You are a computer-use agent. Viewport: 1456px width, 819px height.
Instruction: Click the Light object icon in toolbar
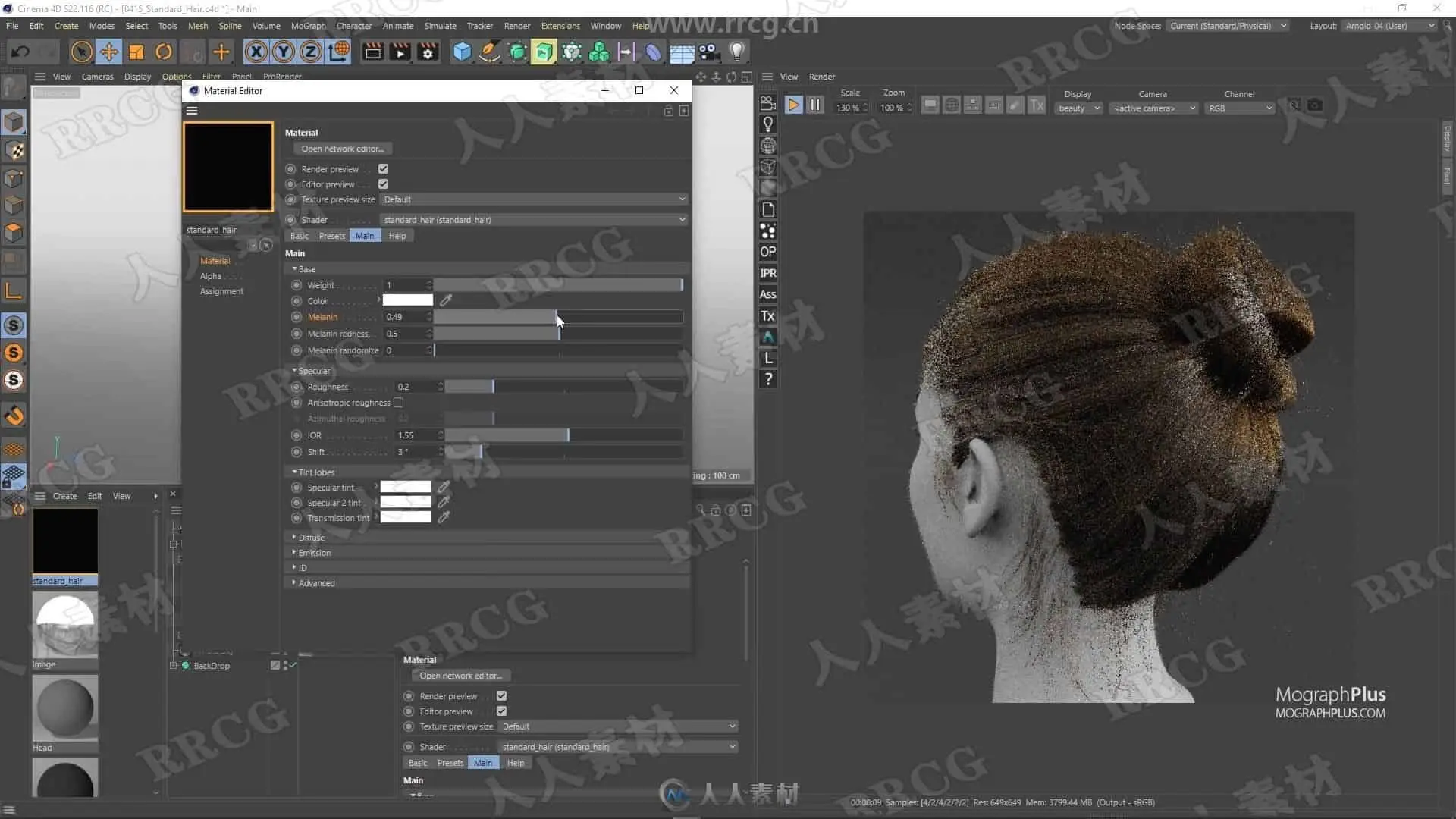point(736,52)
